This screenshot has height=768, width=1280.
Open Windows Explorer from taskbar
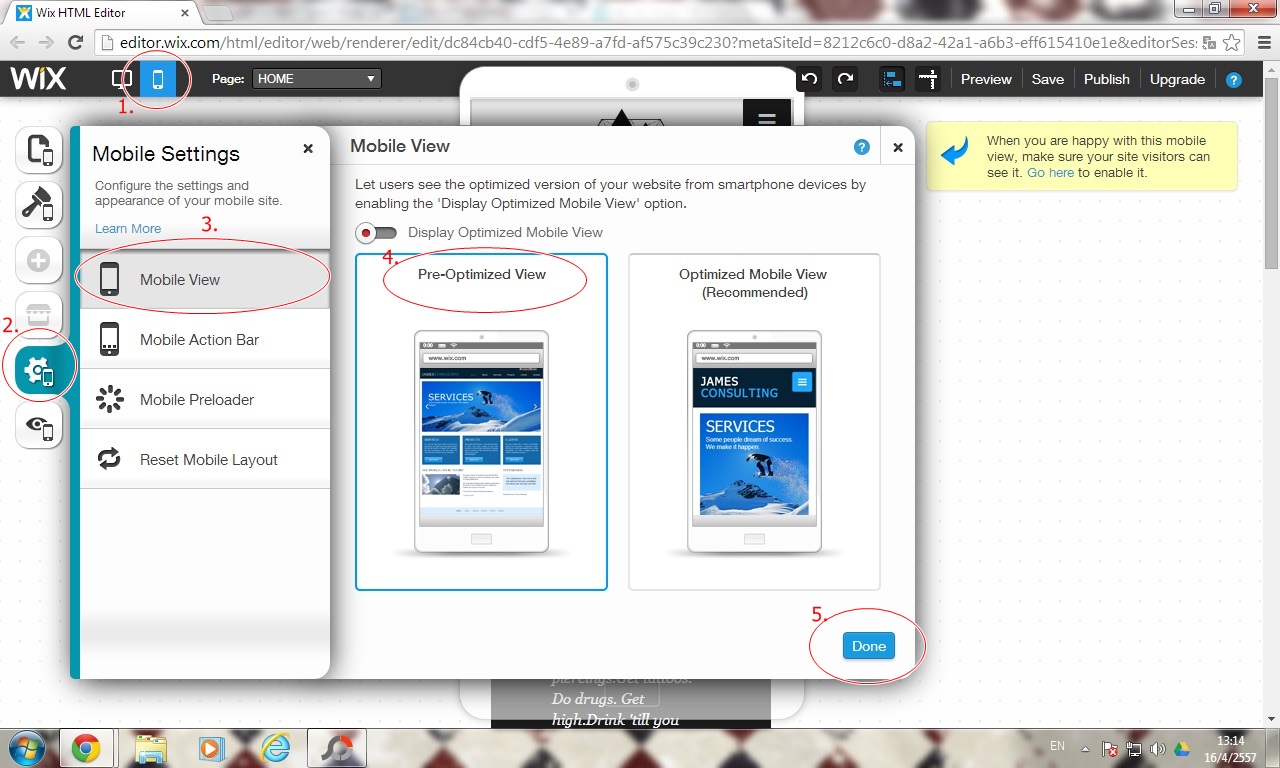[150, 748]
